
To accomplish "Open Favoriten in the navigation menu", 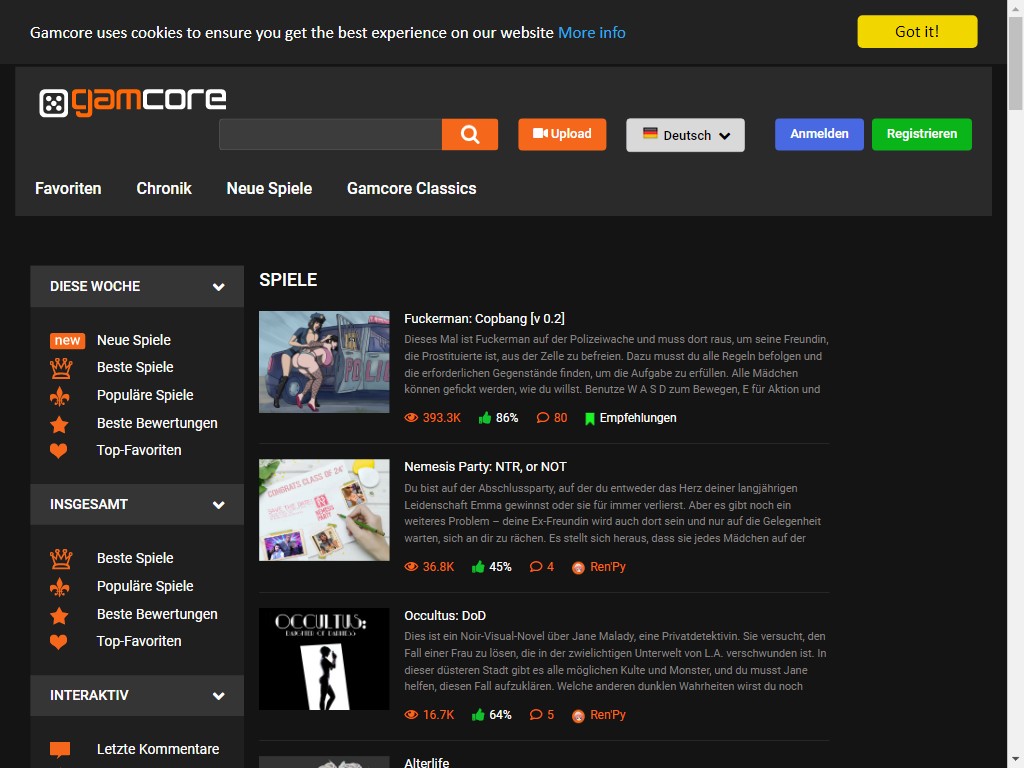I will click(68, 189).
